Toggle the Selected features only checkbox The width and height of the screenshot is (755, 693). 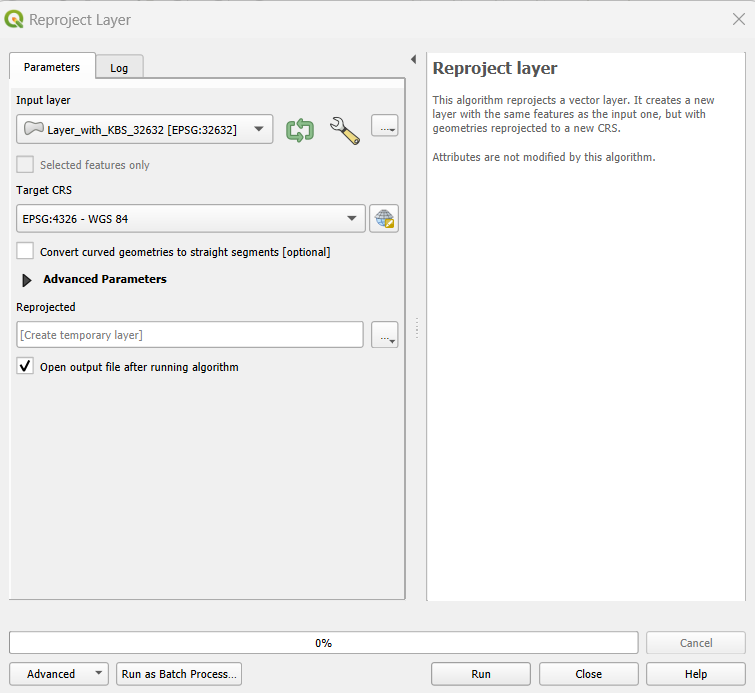25,165
